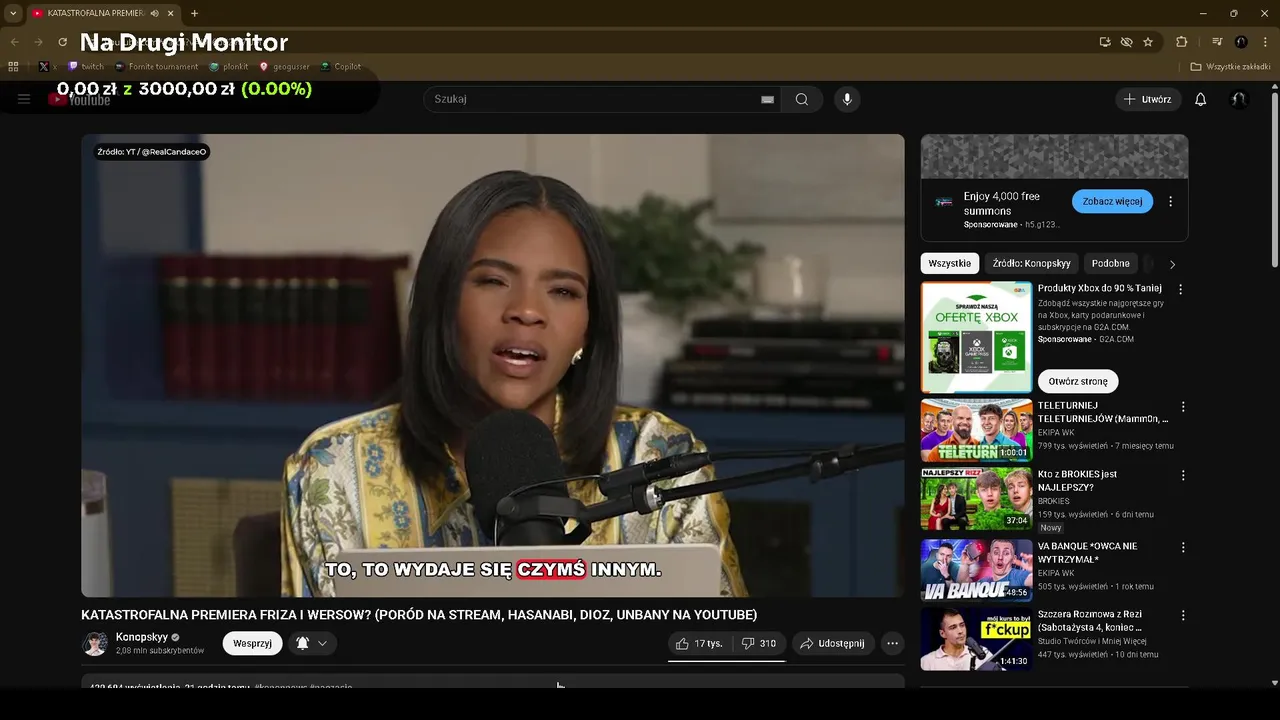The image size is (1280, 720).
Task: Open options for VA BANQUE video
Action: 1183,547
